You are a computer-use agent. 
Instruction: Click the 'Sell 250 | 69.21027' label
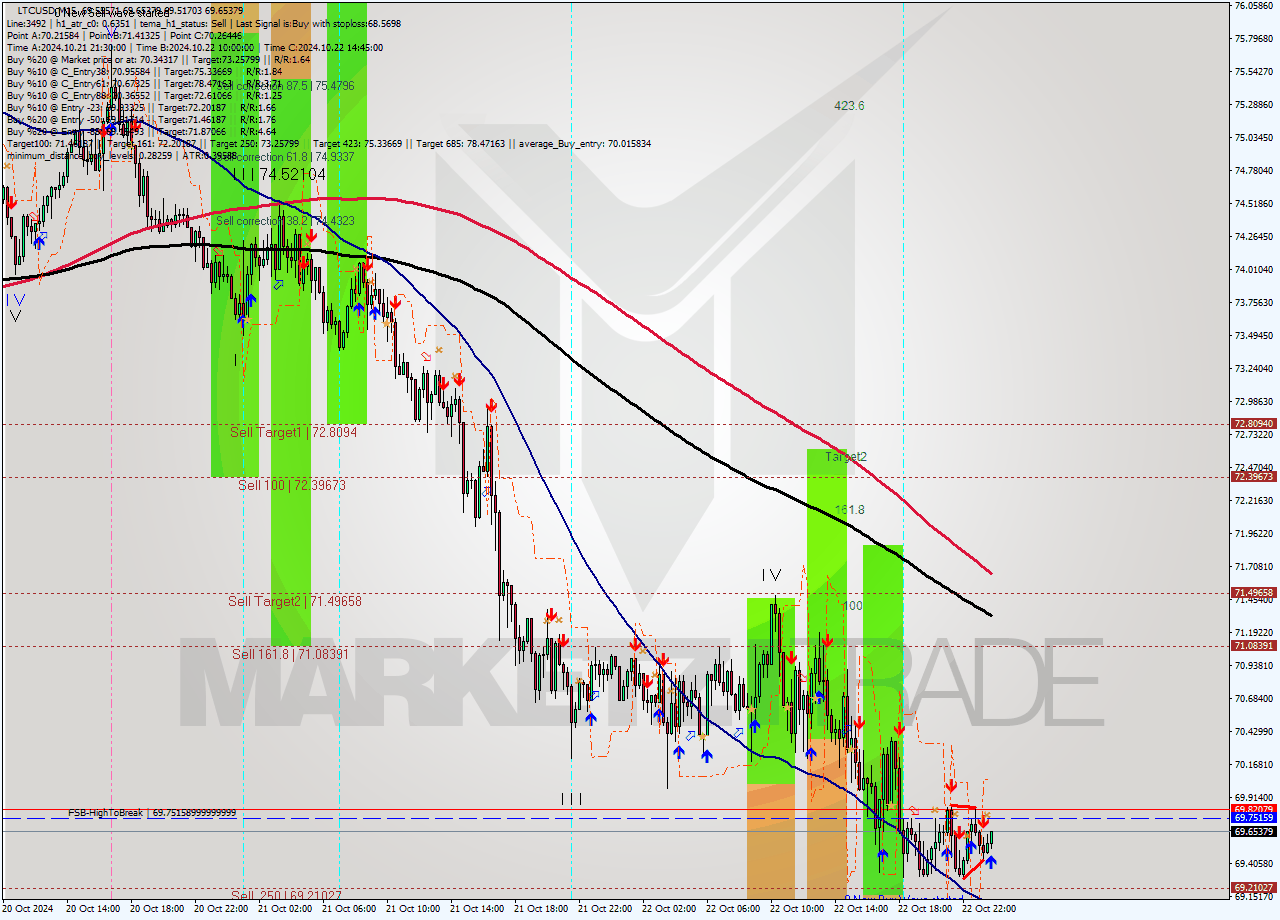[287, 895]
